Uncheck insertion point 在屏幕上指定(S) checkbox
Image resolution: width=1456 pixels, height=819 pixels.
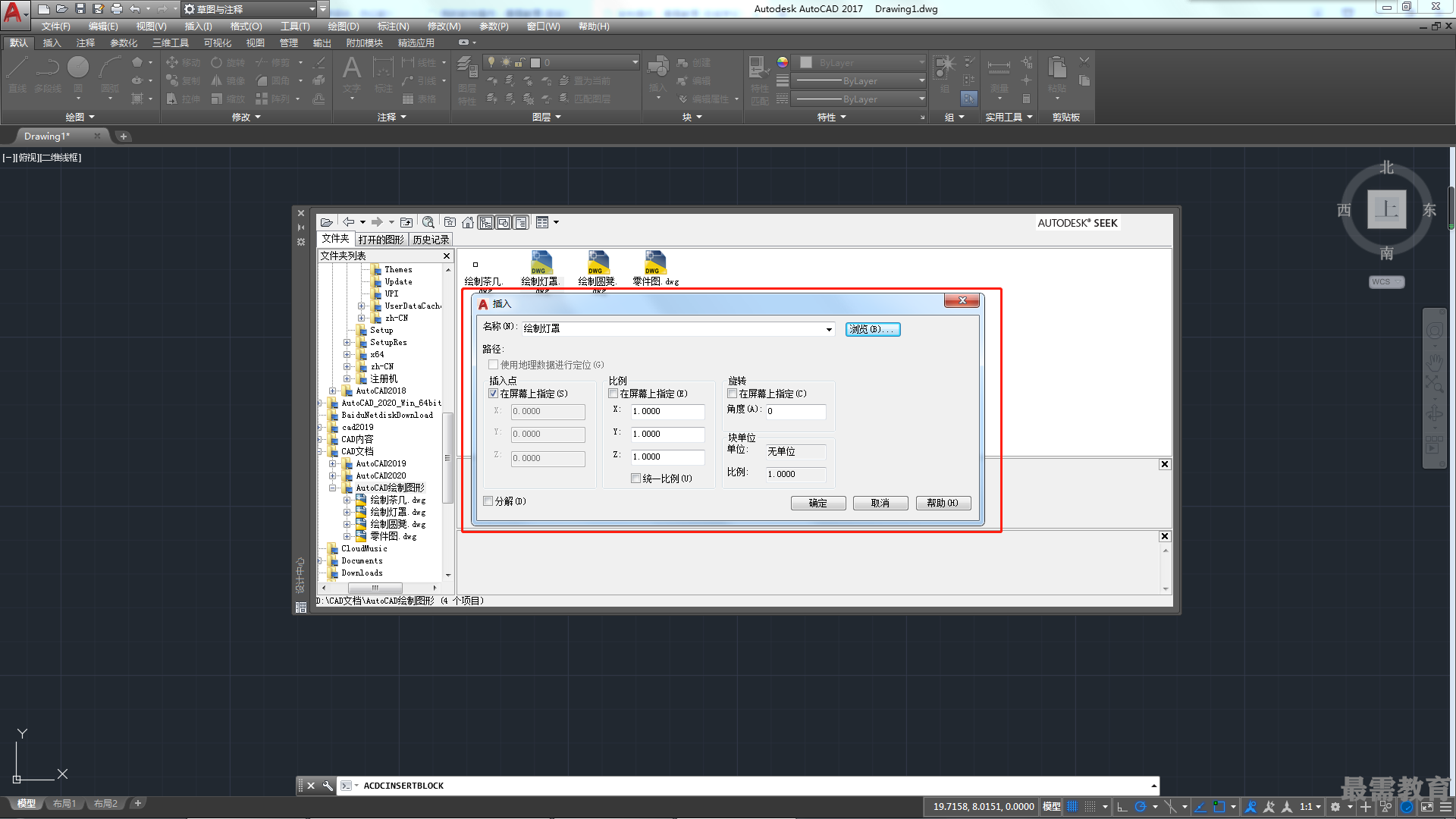pos(494,394)
